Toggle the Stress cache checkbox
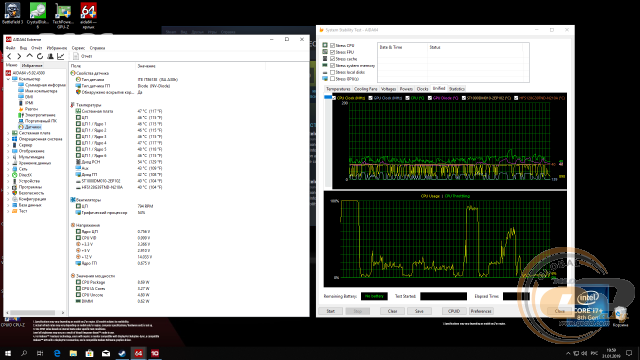Screen dimensions: 640x360 [333, 59]
